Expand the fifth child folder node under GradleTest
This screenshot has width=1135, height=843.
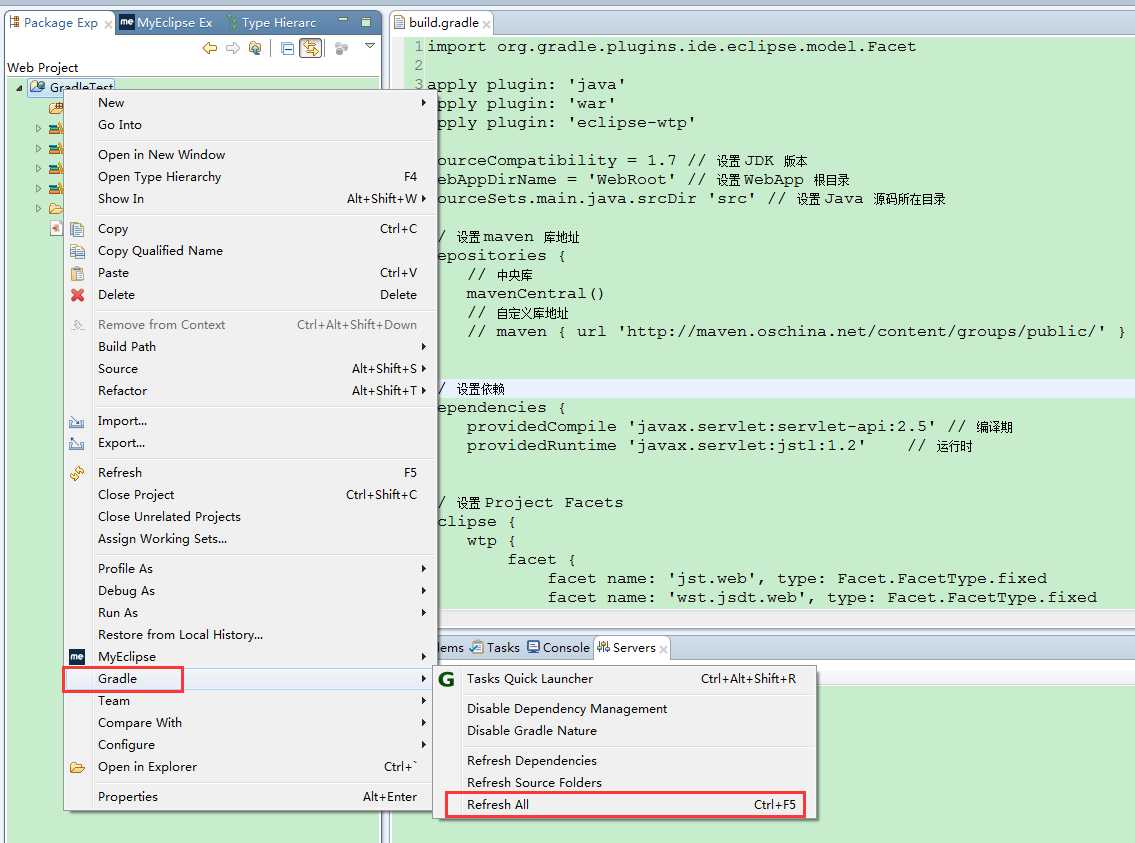38,208
